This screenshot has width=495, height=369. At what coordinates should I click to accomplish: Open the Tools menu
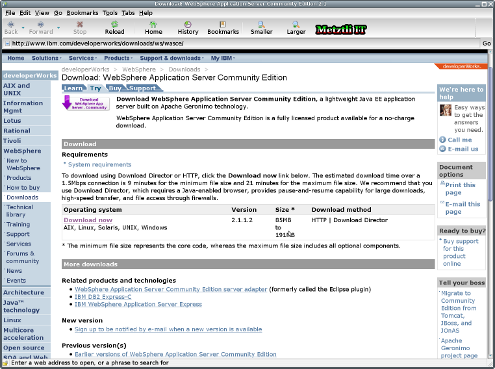110,13
